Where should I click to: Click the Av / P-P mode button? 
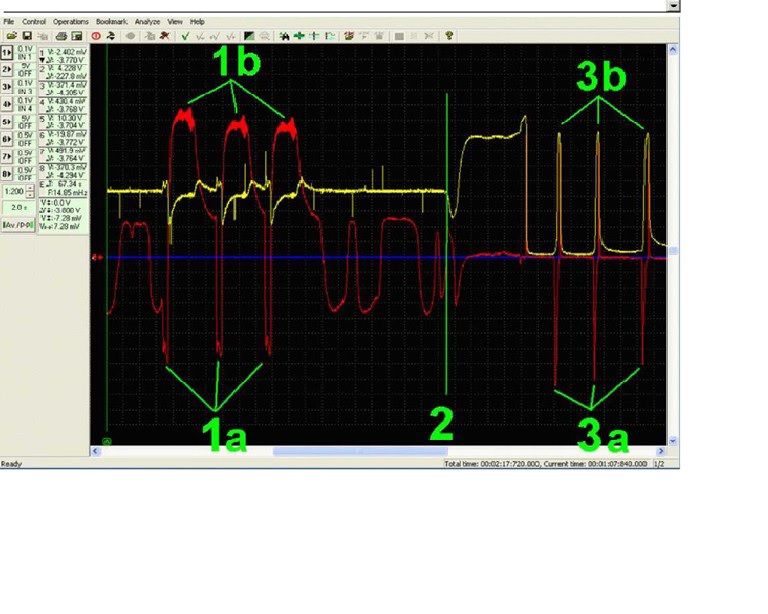19,225
